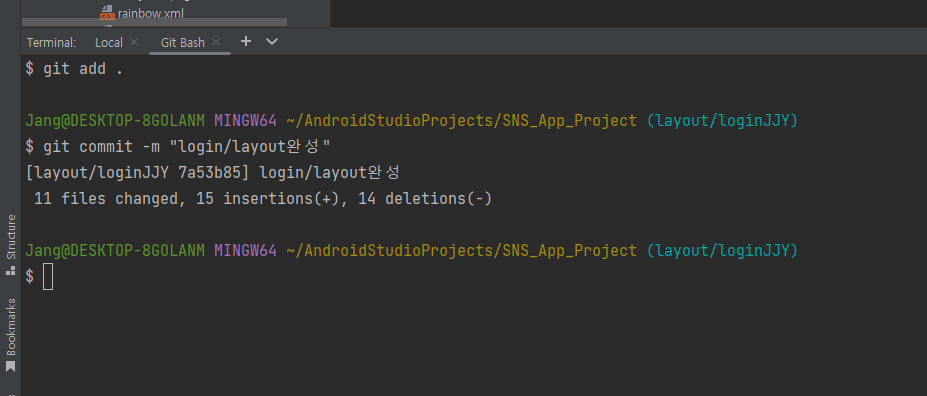
Task: Open the terminal options dropdown chevron
Action: click(272, 41)
